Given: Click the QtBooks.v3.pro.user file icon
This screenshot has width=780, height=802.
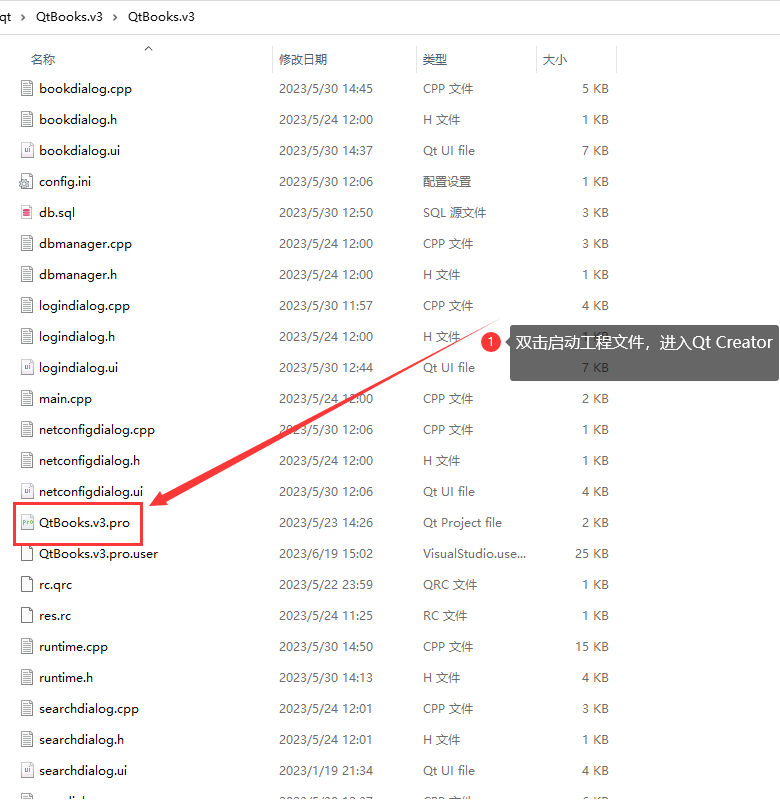Looking at the screenshot, I should (27, 553).
